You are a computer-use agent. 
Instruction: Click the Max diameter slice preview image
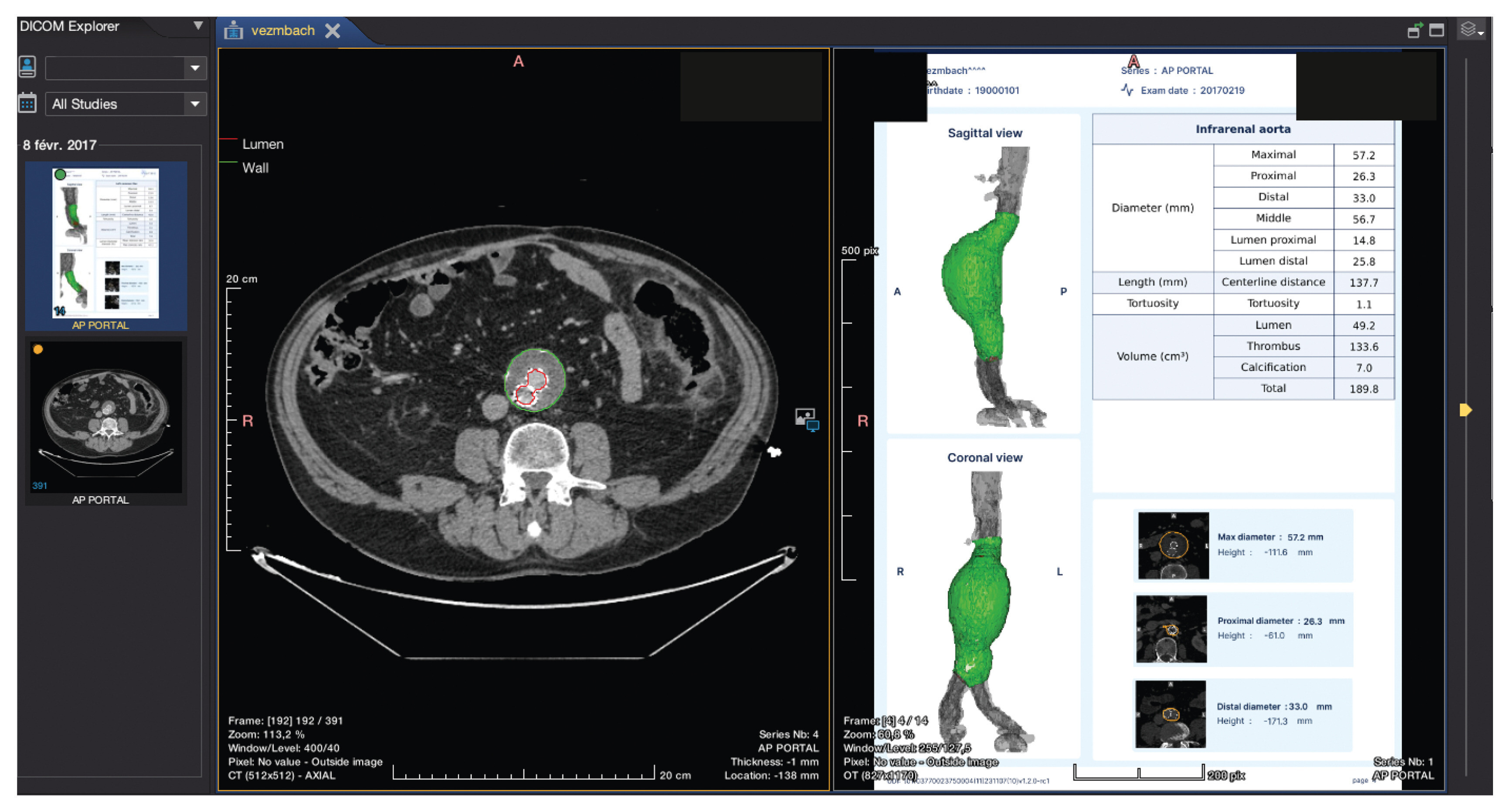click(x=1173, y=545)
